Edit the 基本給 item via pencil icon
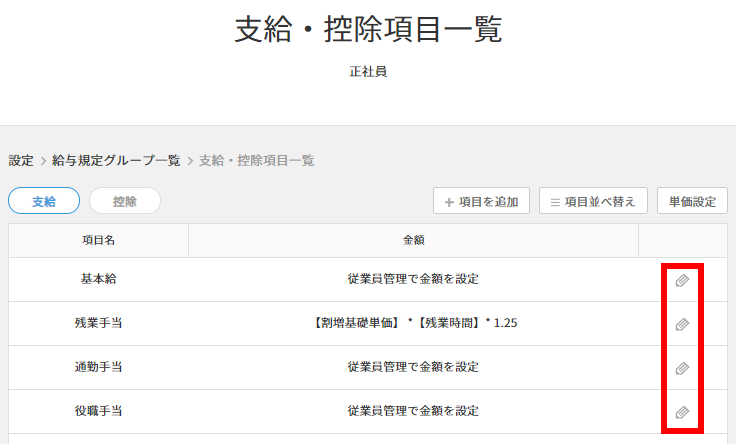This screenshot has width=736, height=444. (682, 280)
